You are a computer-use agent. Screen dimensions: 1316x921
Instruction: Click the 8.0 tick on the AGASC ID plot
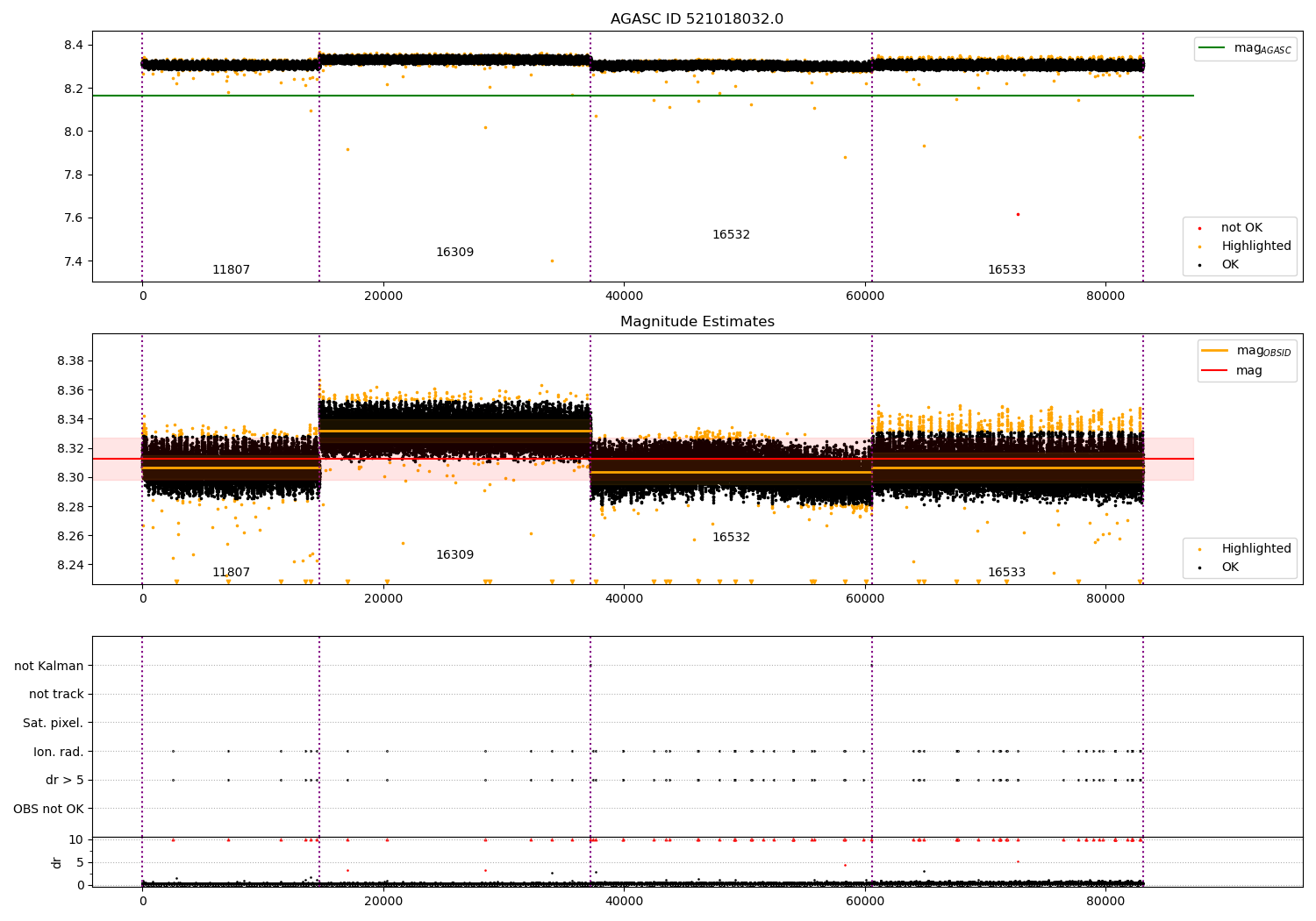tap(73, 132)
